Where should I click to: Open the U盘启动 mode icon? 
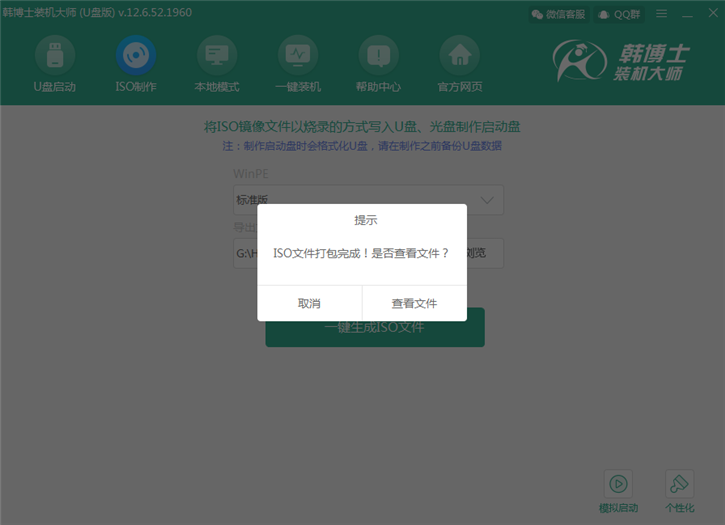tap(55, 56)
